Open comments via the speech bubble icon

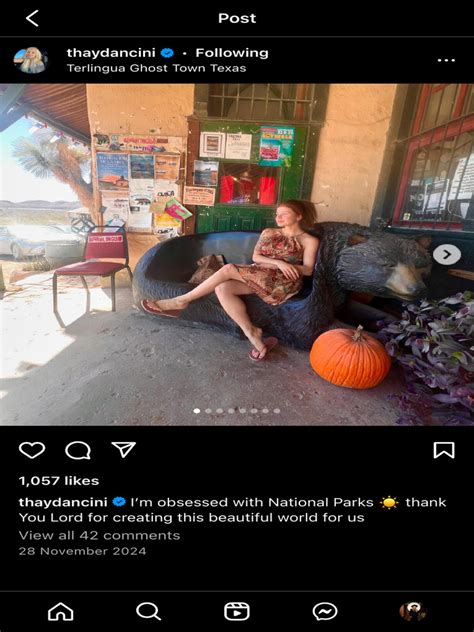pos(78,450)
